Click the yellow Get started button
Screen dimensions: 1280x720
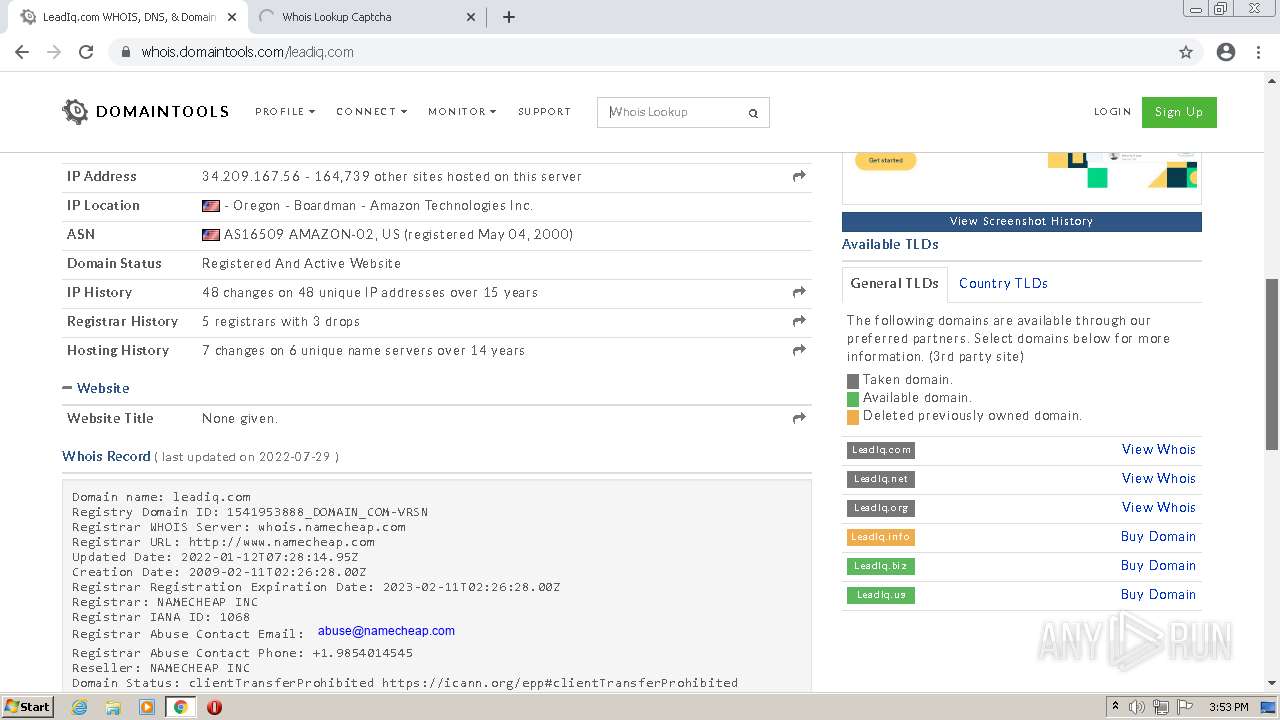[885, 160]
